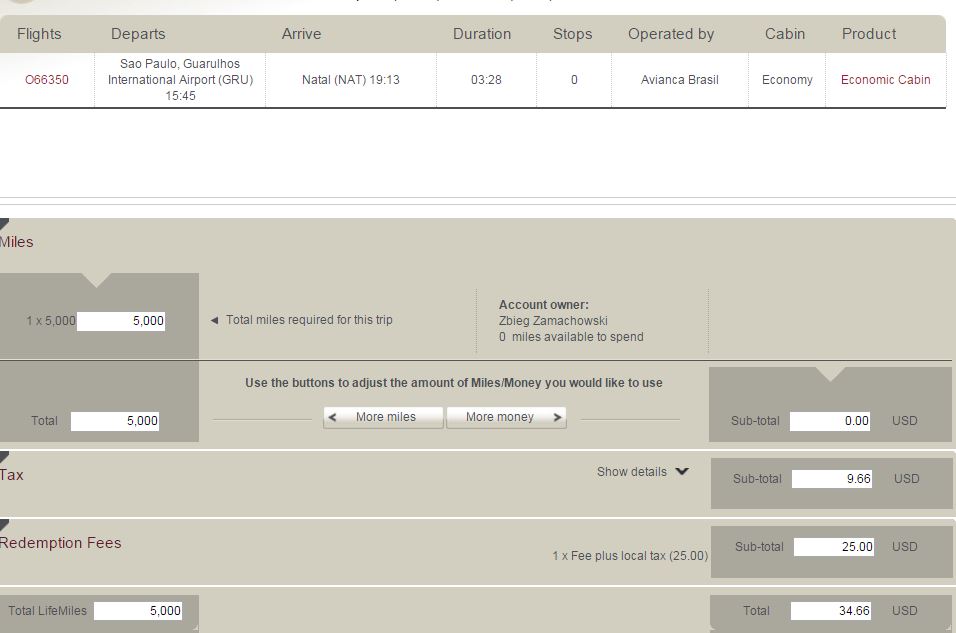Click the Tax Sub-total 9.66 field
This screenshot has width=956, height=633.
click(x=832, y=479)
